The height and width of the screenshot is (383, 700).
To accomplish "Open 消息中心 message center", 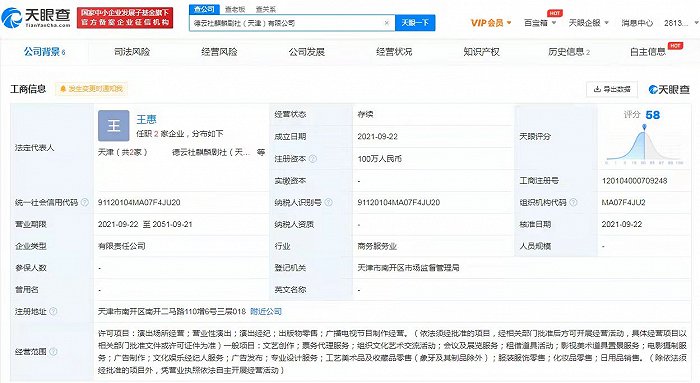I will 637,23.
